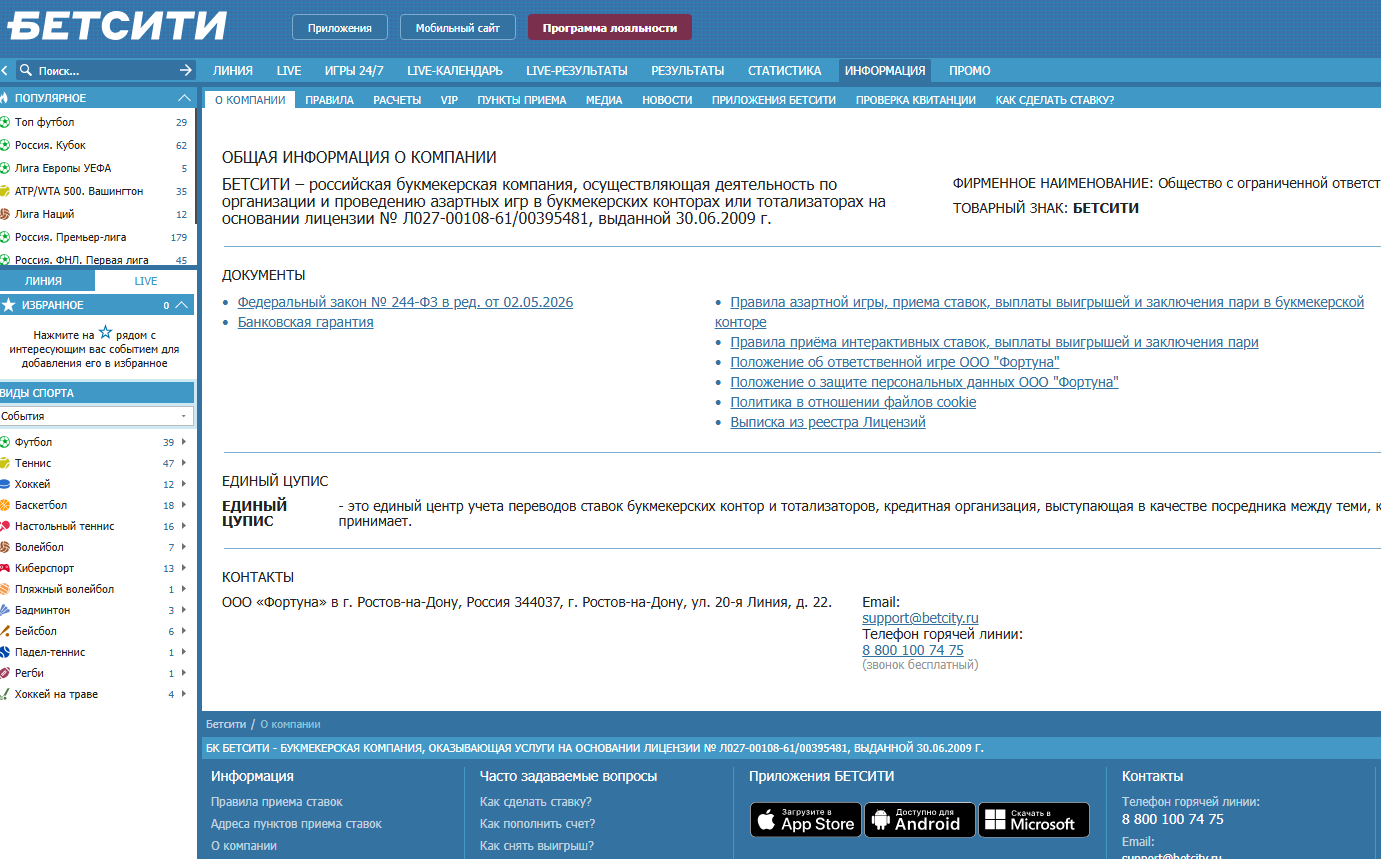Click the Футбол sport icon
This screenshot has height=859, width=1381.
pyautogui.click(x=5, y=442)
